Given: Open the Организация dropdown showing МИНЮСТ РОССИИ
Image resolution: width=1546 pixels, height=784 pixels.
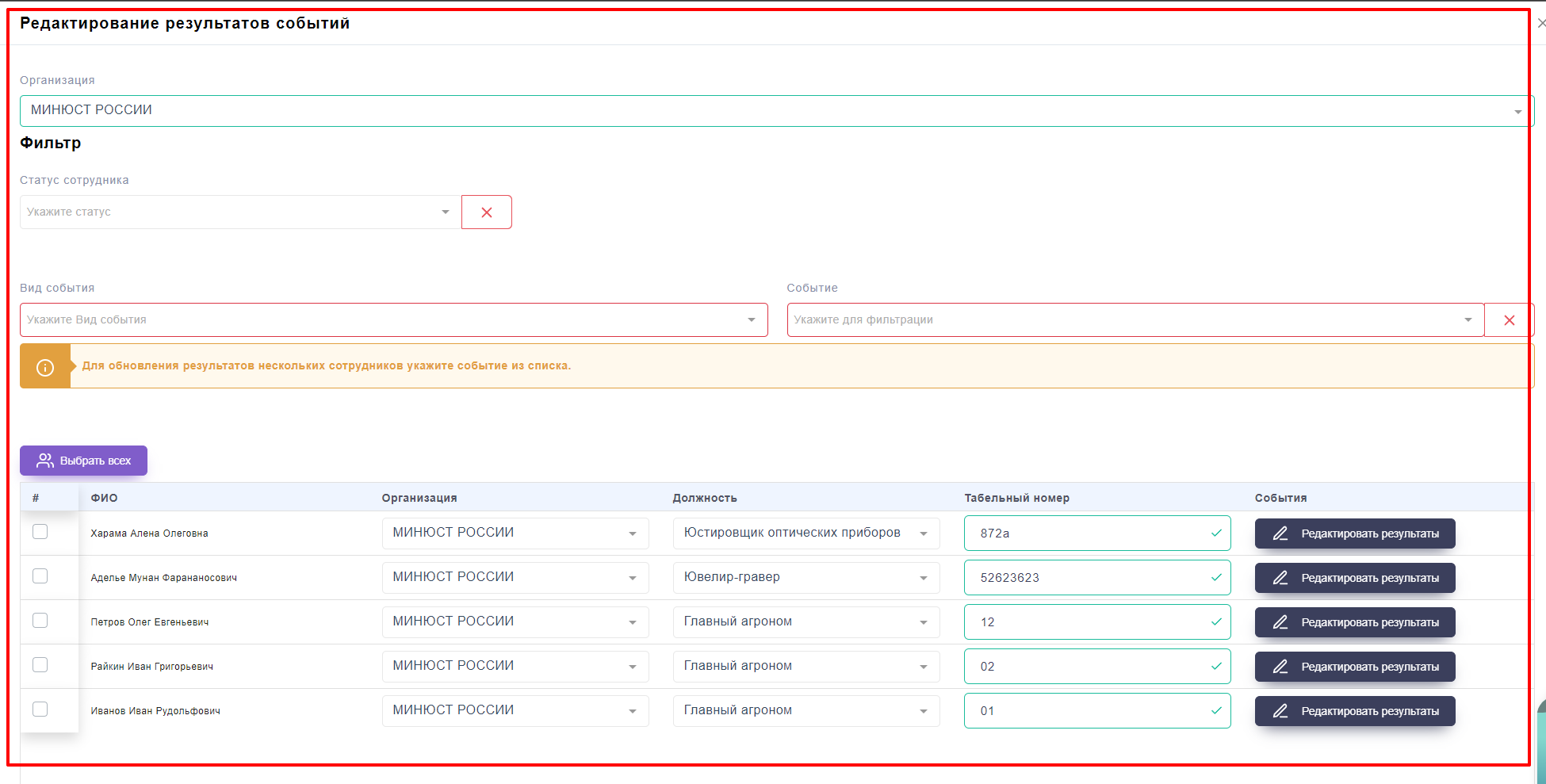Looking at the screenshot, I should [775, 111].
